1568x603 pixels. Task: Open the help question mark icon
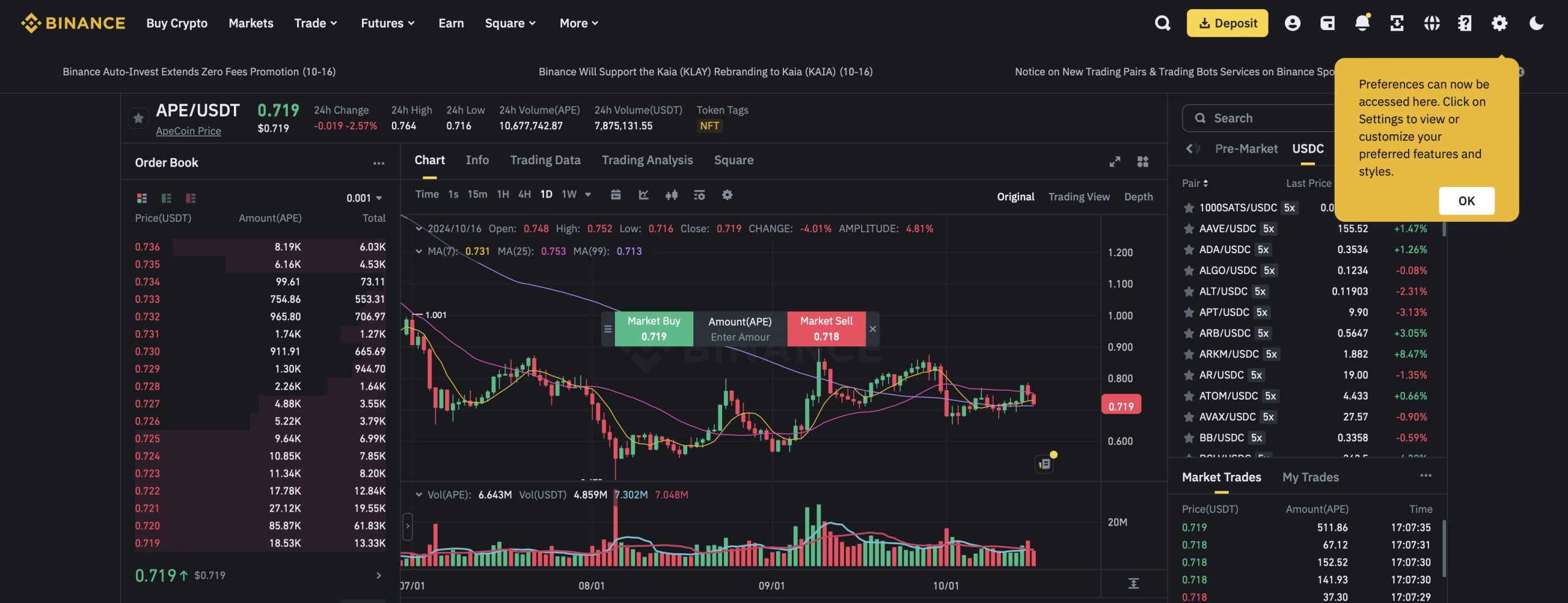coord(1464,23)
